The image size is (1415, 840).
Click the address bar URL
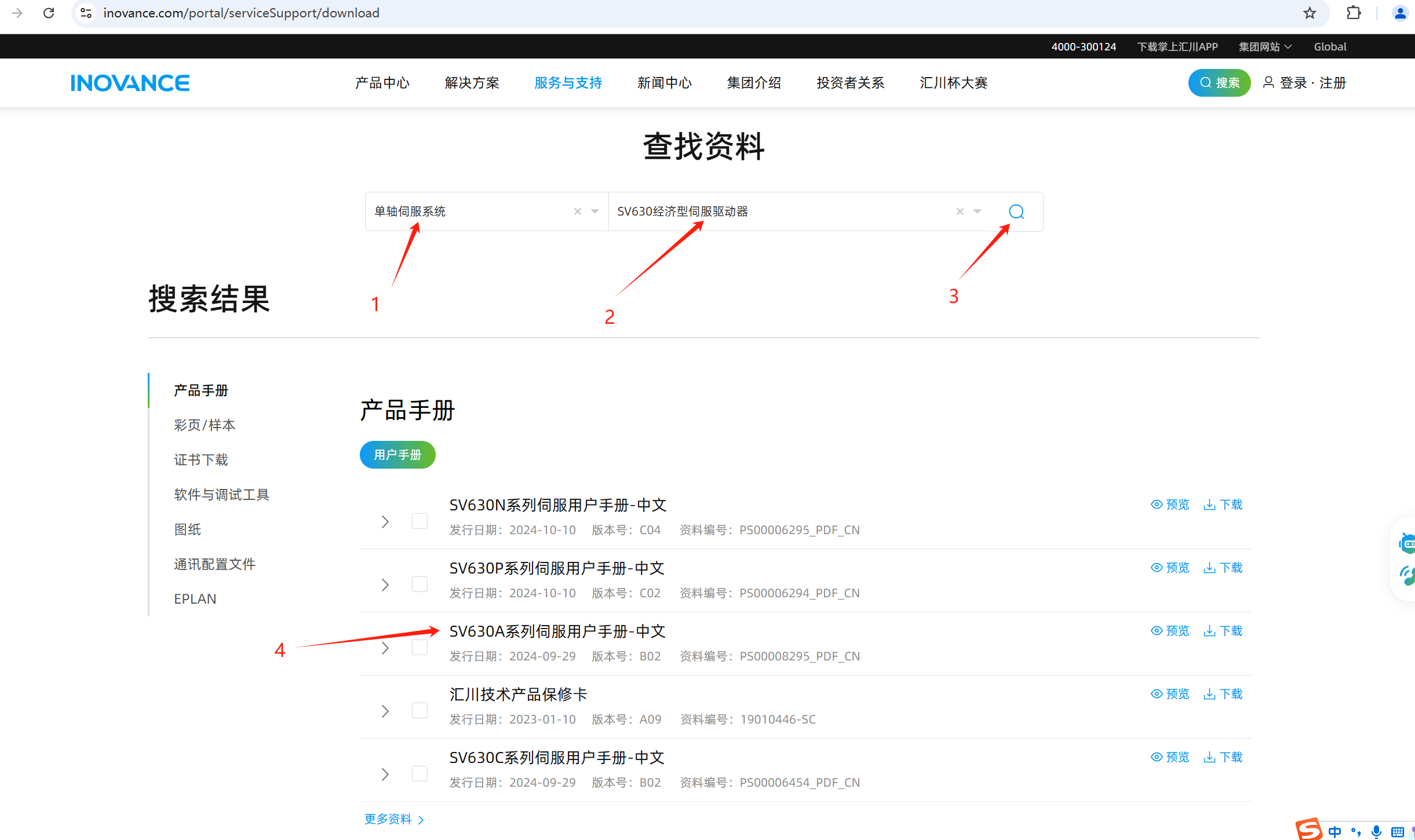coord(241,13)
